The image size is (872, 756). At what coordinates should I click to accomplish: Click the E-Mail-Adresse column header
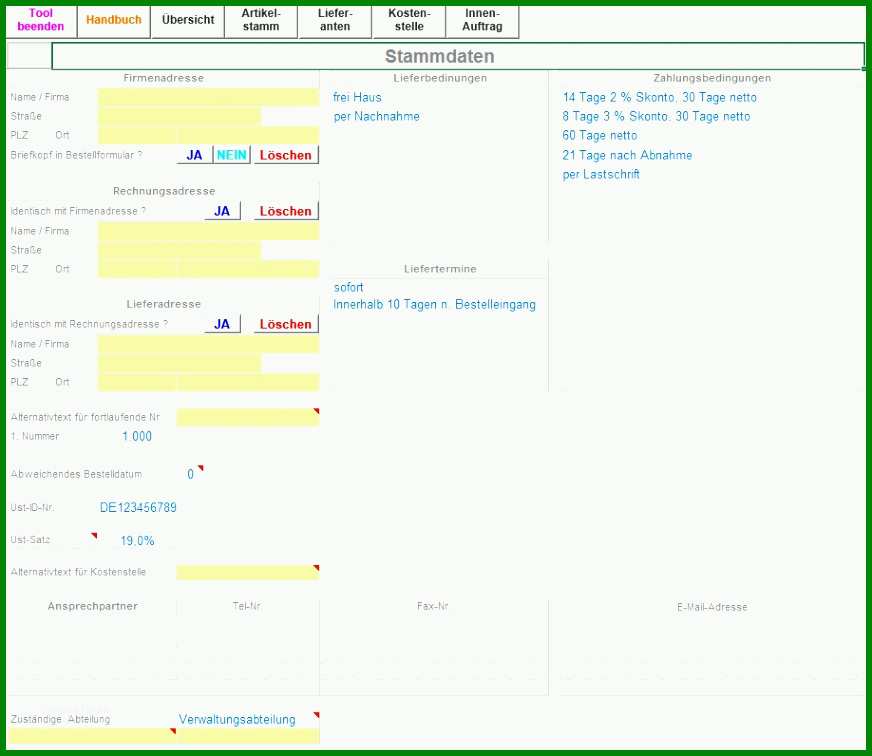(x=712, y=607)
